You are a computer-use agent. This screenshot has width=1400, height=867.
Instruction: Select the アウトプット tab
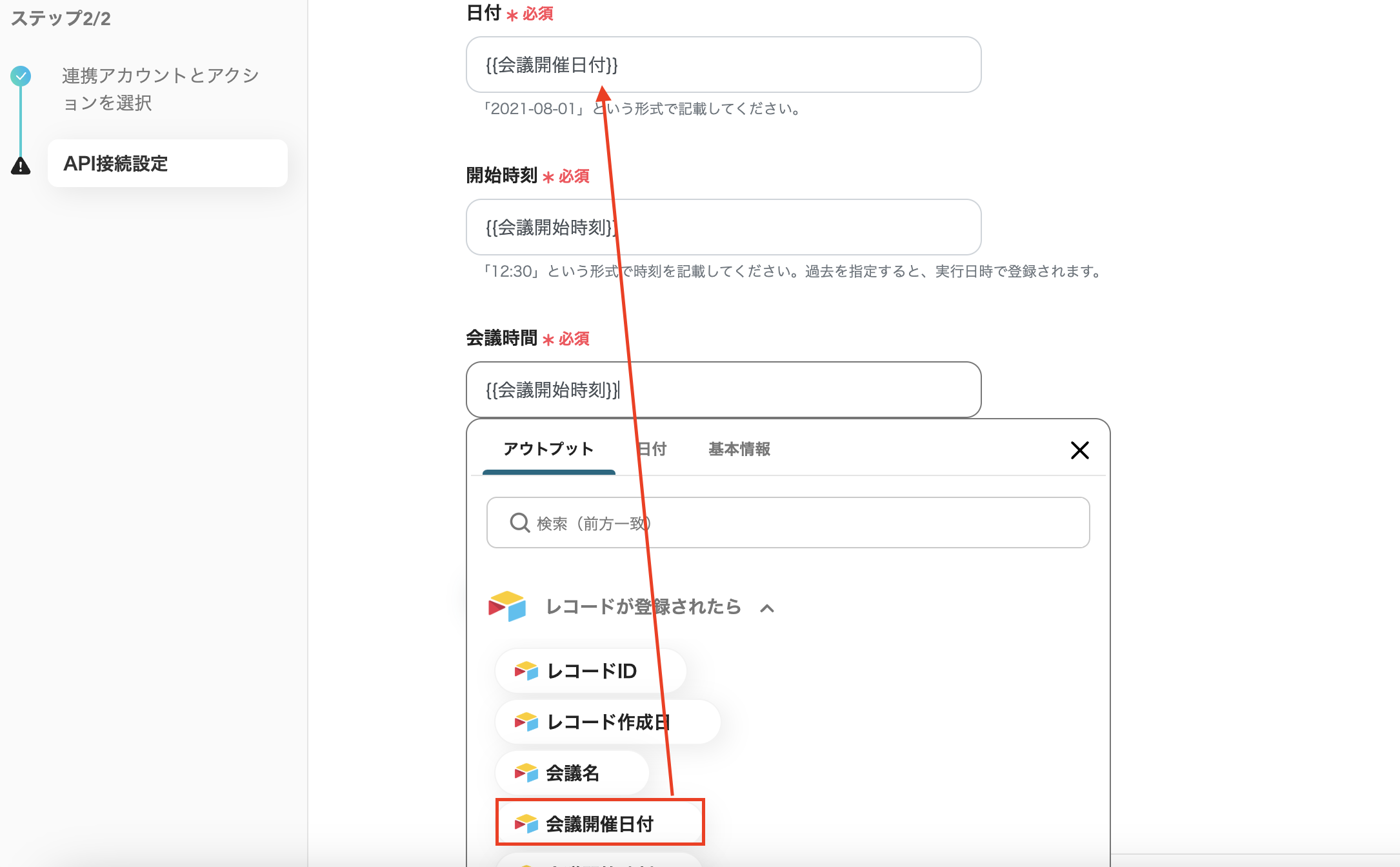click(x=548, y=449)
